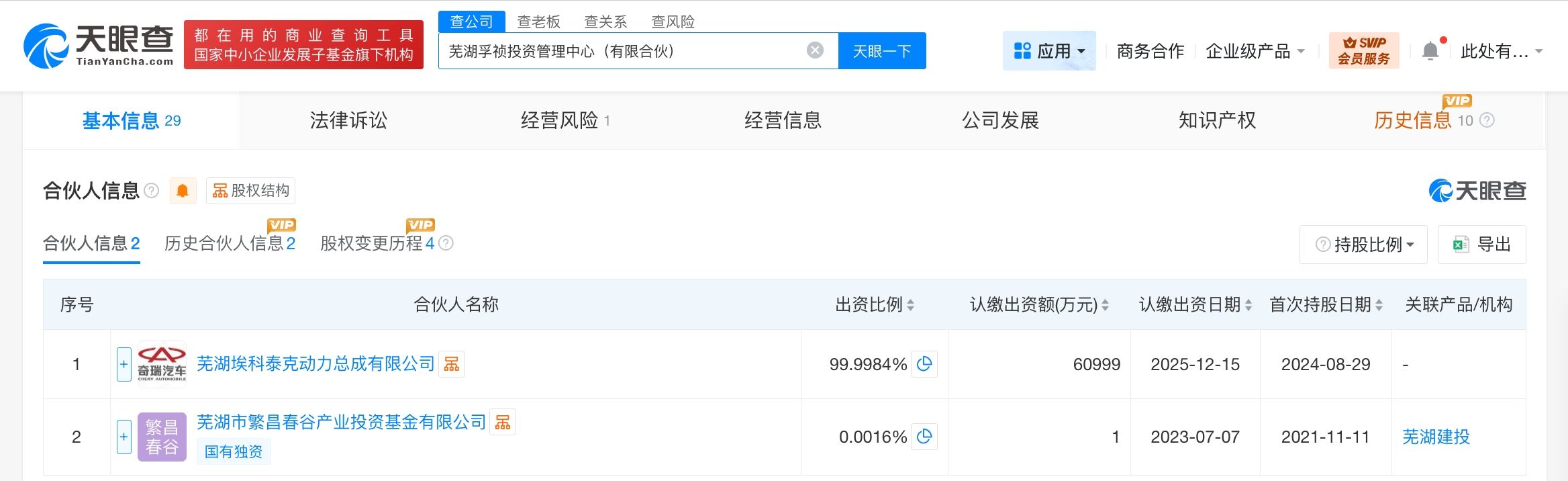The image size is (1568, 481).
Task: Click the 天眼一下 search button
Action: click(x=881, y=51)
